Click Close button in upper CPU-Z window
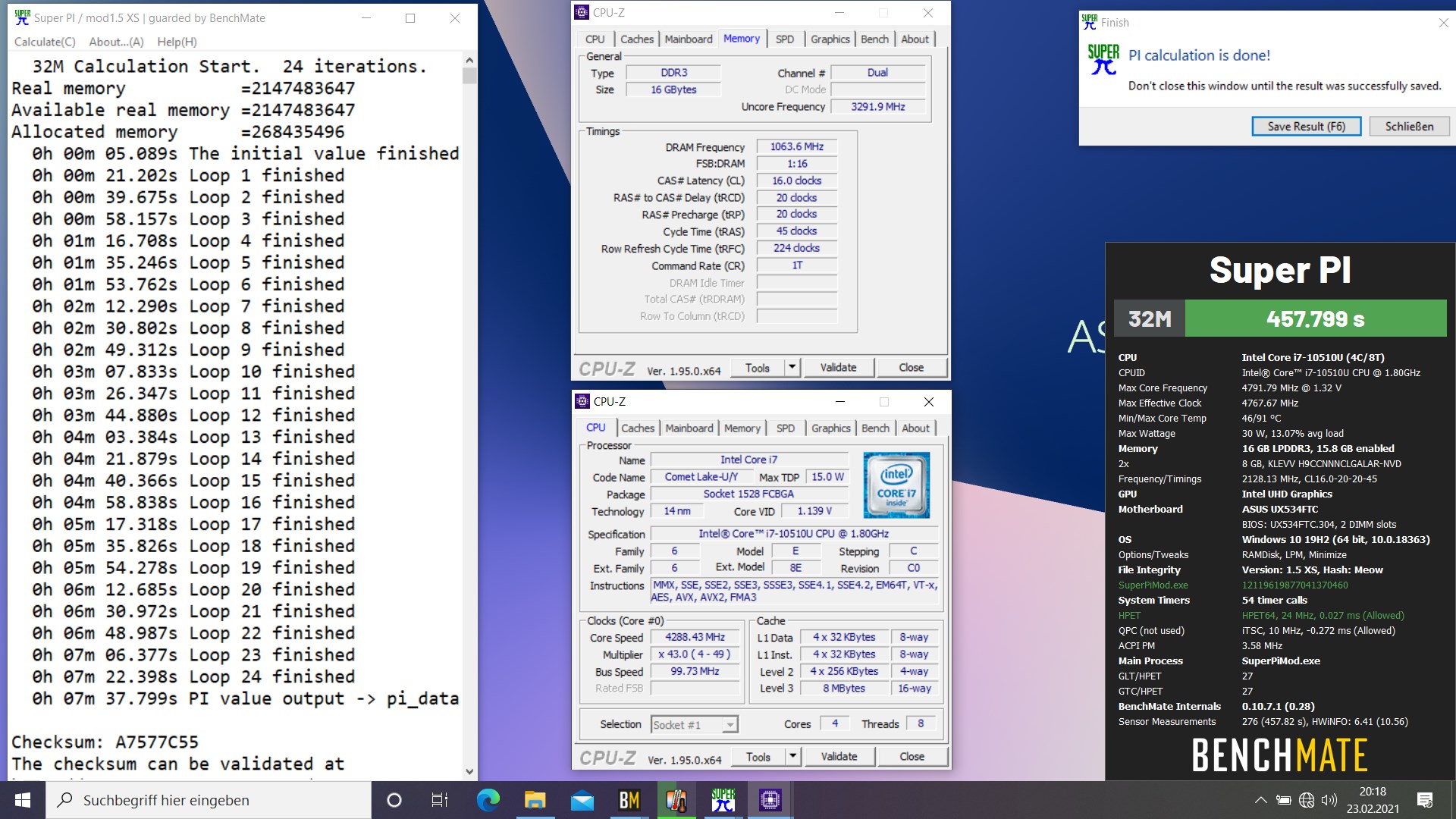Image resolution: width=1456 pixels, height=819 pixels. pyautogui.click(x=912, y=368)
